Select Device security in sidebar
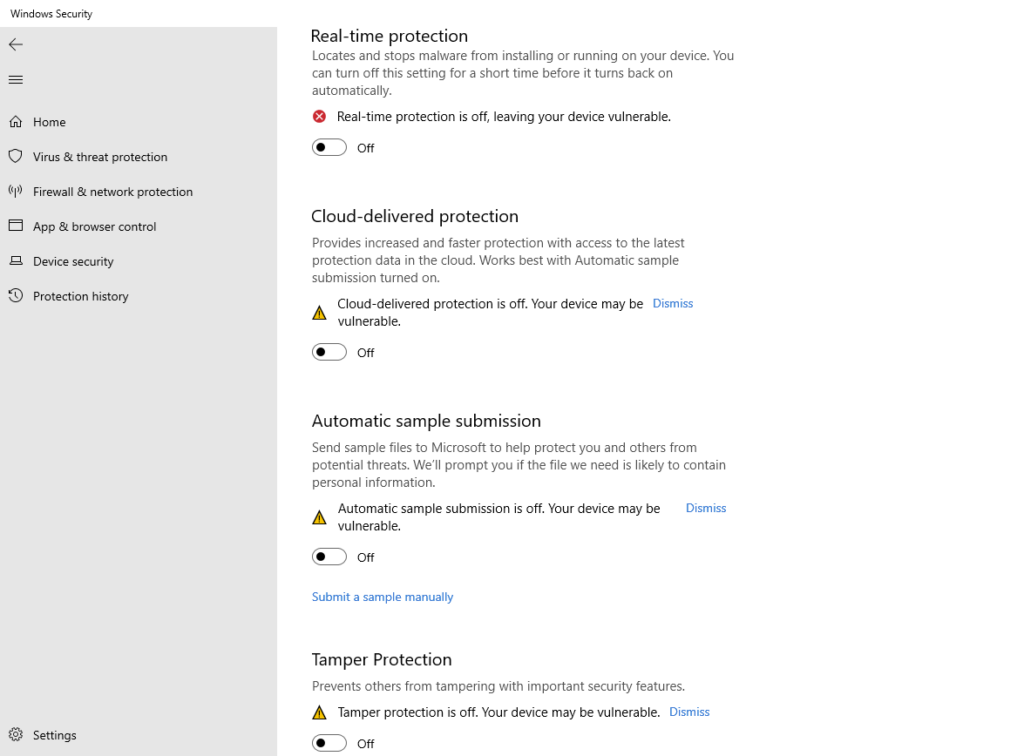Screen dimensions: 1024x756 [73, 262]
